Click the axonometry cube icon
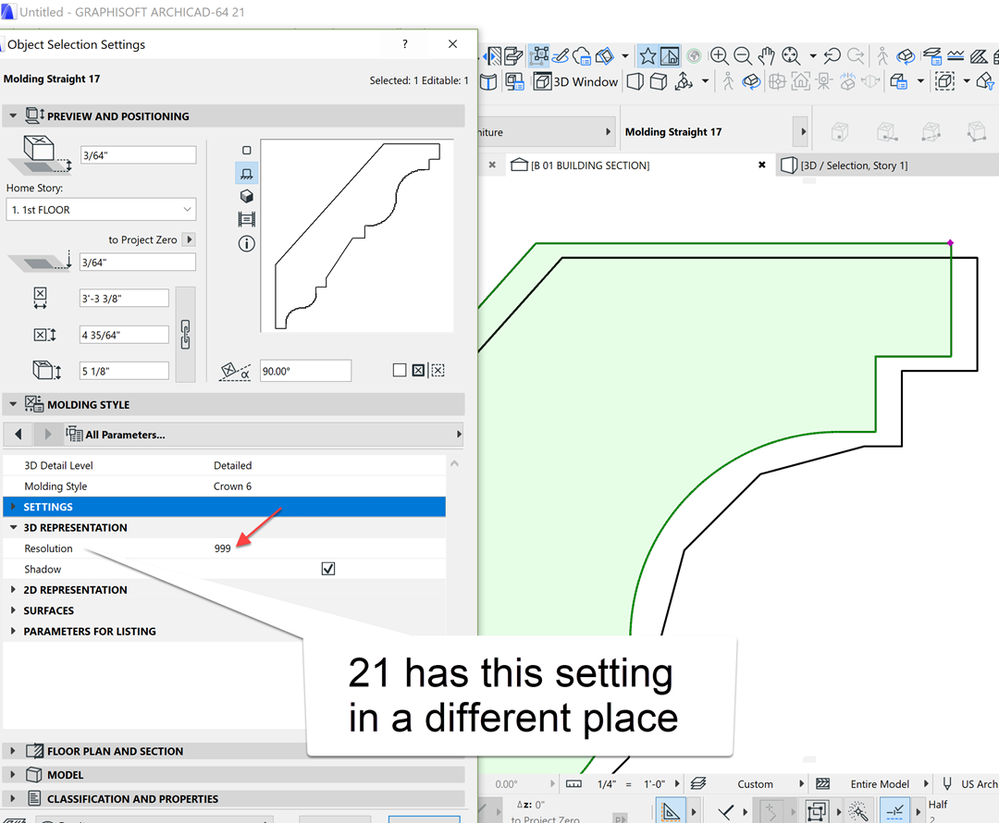 pos(658,82)
